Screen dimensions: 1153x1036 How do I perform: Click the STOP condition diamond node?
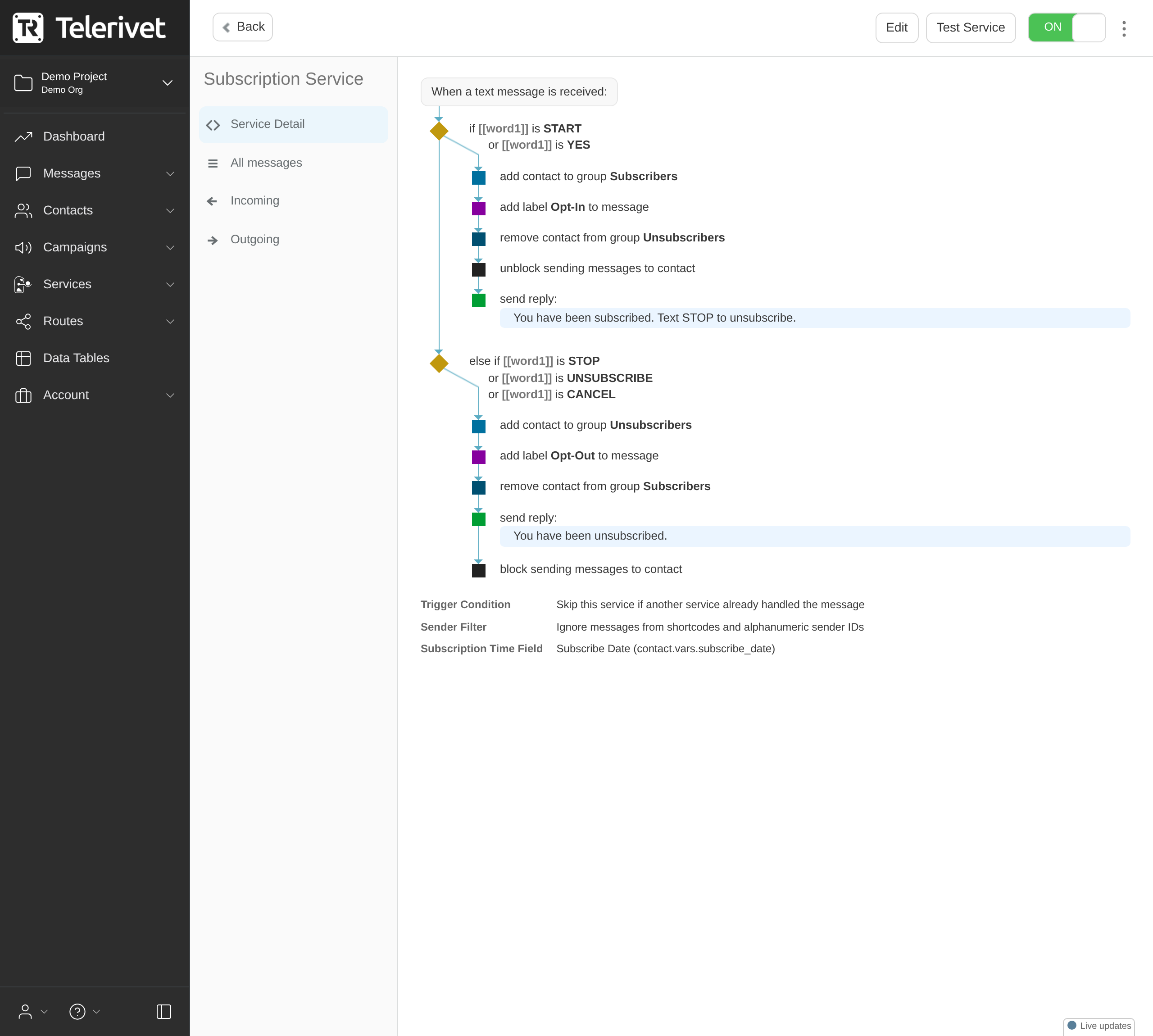(439, 363)
